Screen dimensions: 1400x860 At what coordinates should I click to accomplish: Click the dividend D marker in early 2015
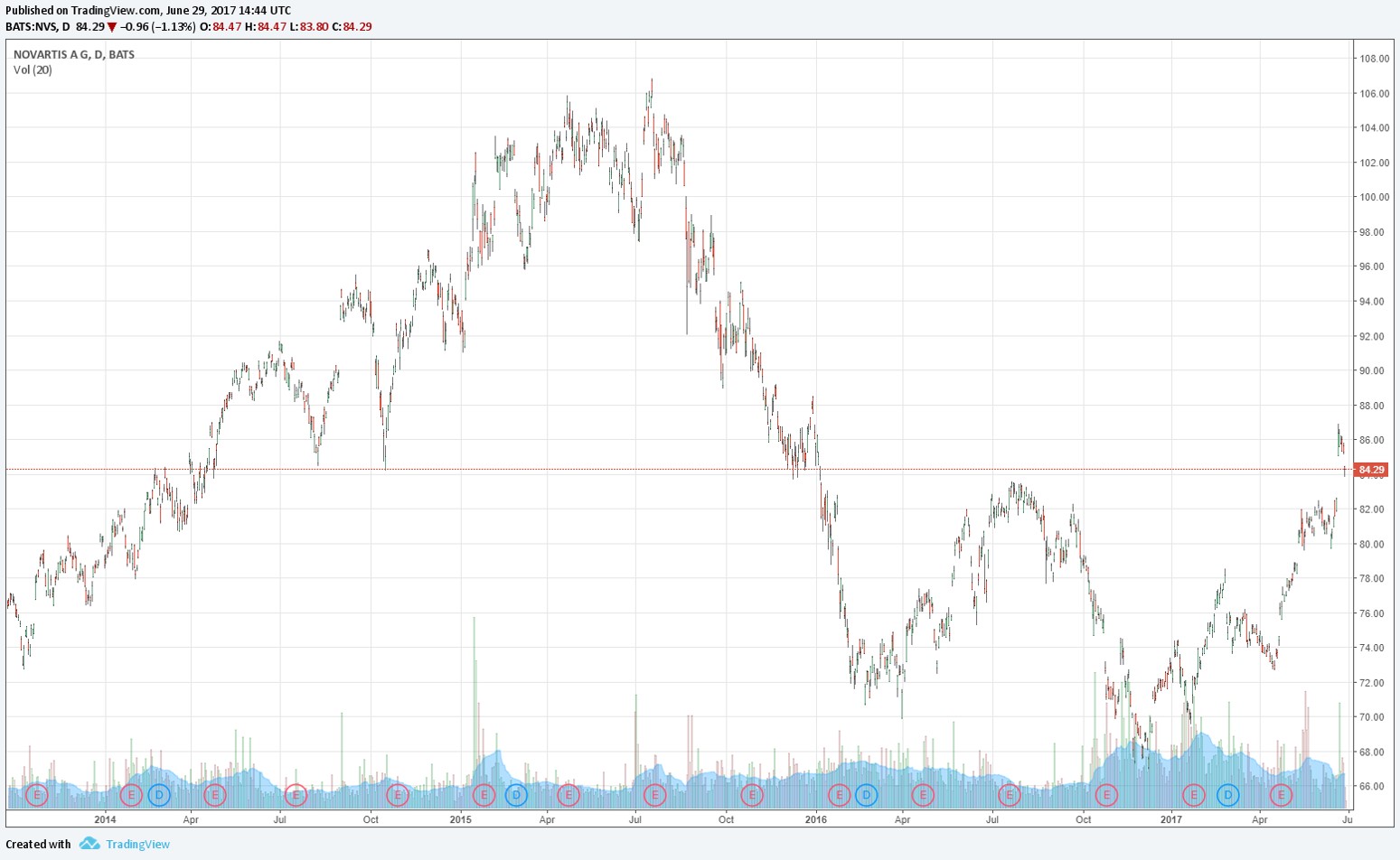tap(515, 795)
